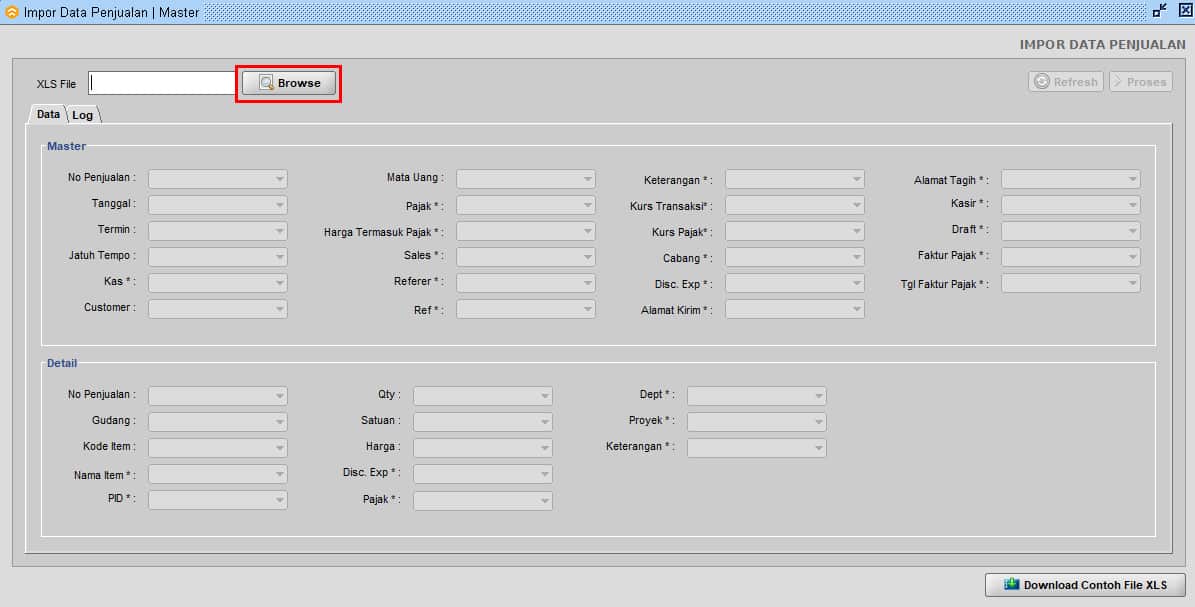Open the Alamat Tagih dropdown
The height and width of the screenshot is (607, 1195).
1071,179
